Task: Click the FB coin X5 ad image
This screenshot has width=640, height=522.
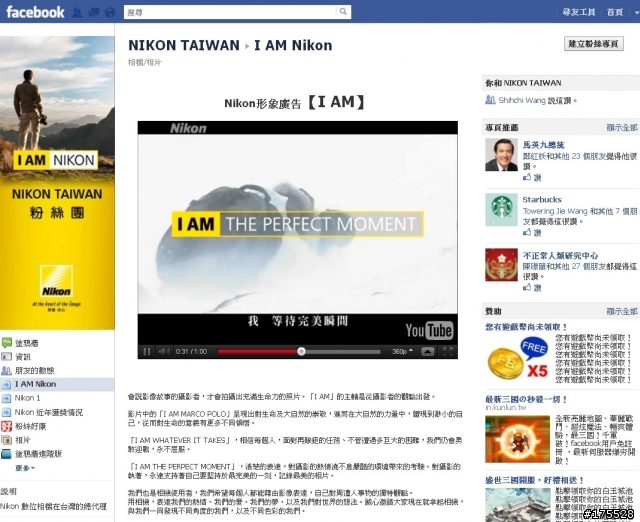Action: (x=518, y=358)
